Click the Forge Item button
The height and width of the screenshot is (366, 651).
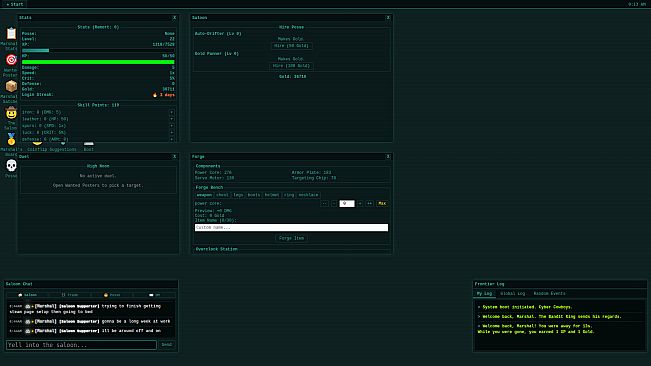[x=291, y=238]
